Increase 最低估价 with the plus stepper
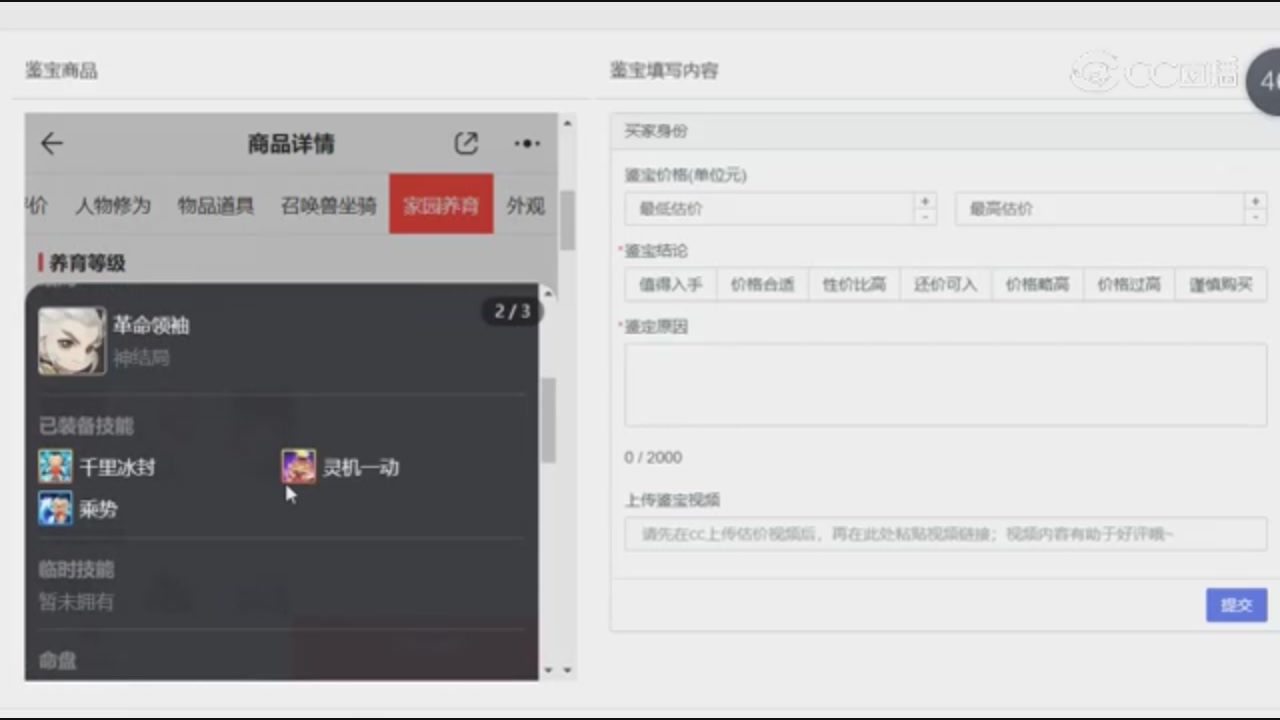 pos(925,201)
